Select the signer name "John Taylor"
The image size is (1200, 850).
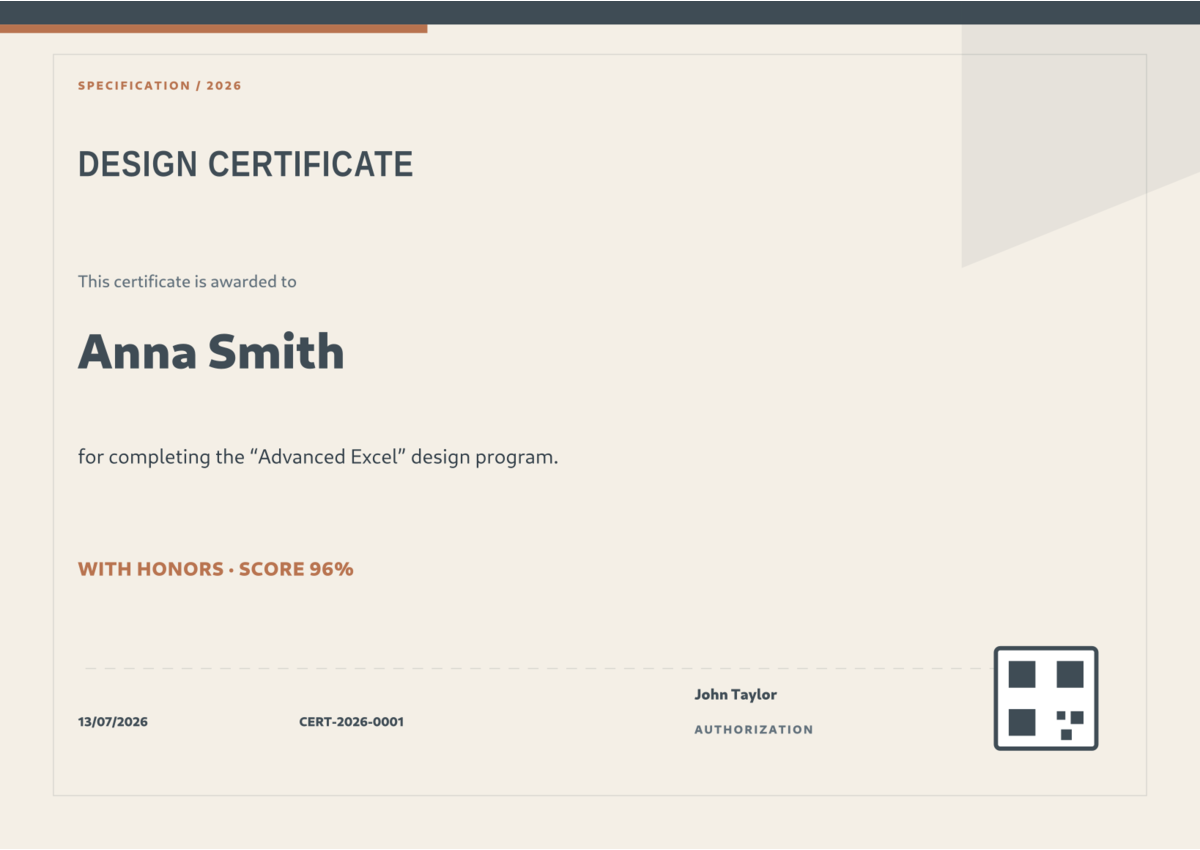pos(736,695)
